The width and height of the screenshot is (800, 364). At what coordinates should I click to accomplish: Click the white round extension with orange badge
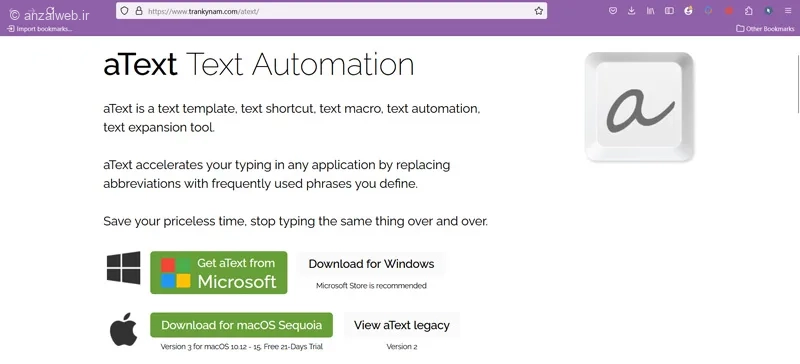(x=688, y=11)
